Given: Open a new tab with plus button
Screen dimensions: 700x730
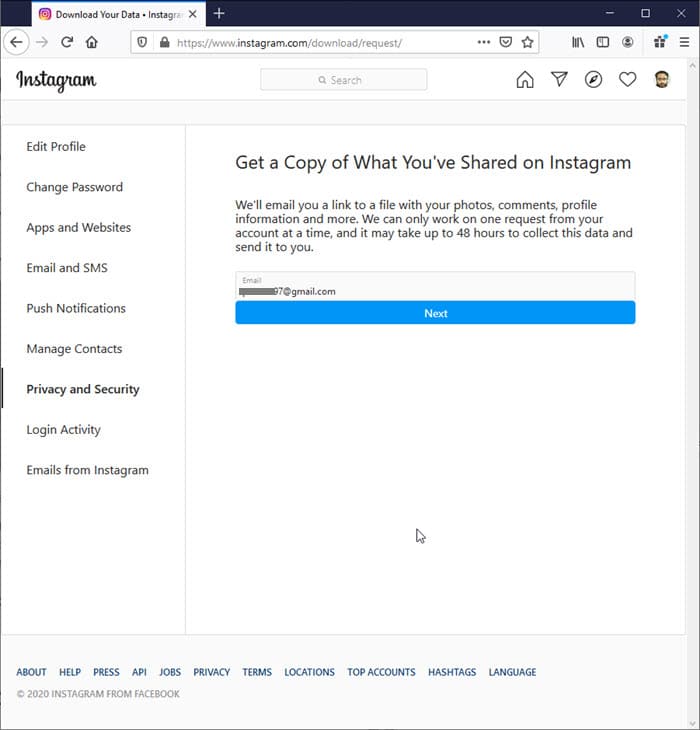Looking at the screenshot, I should point(219,14).
